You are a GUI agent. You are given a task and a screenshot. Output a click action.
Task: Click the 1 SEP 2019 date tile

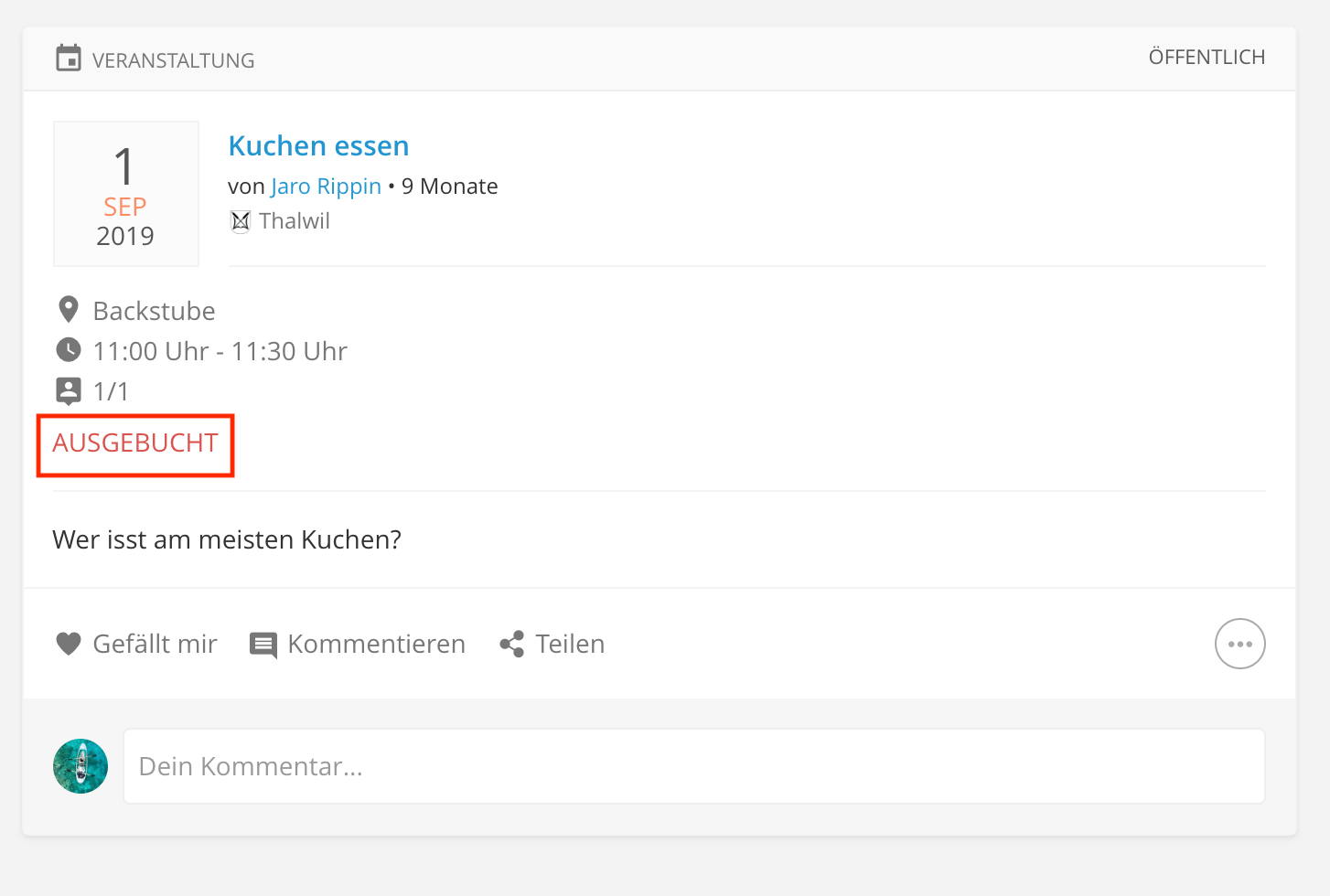tap(126, 194)
